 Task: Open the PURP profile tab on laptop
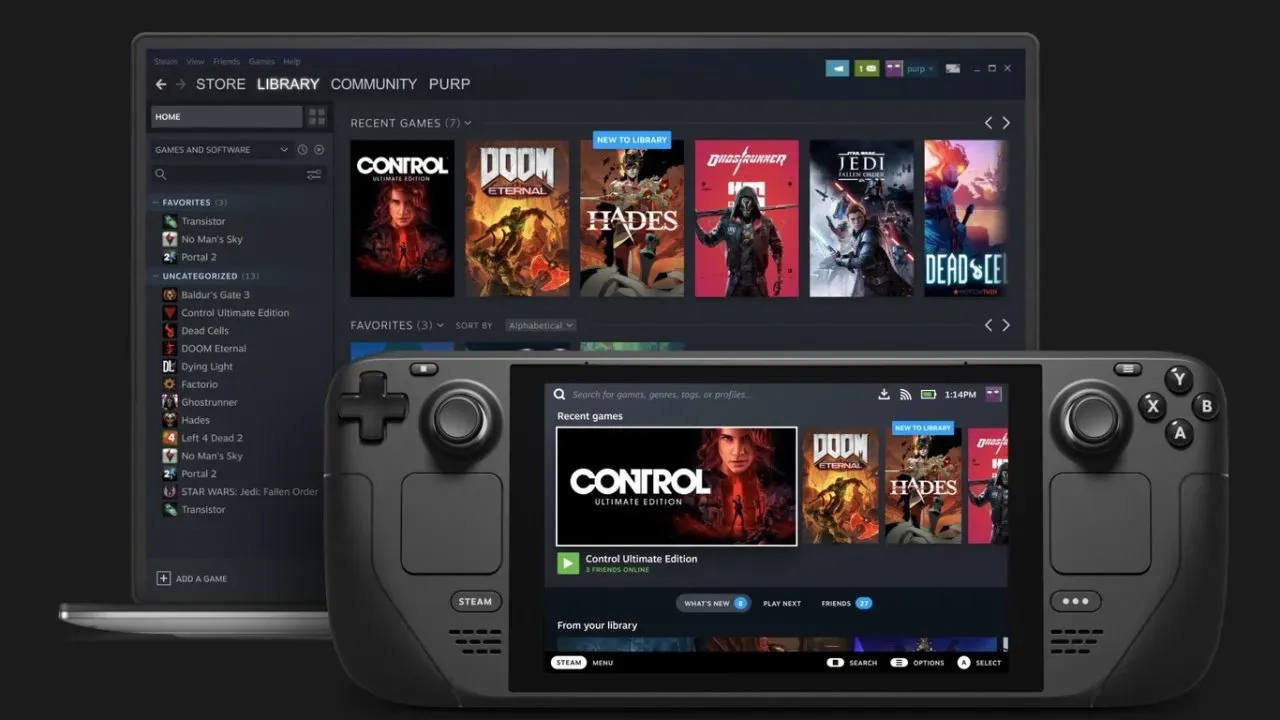tap(449, 84)
